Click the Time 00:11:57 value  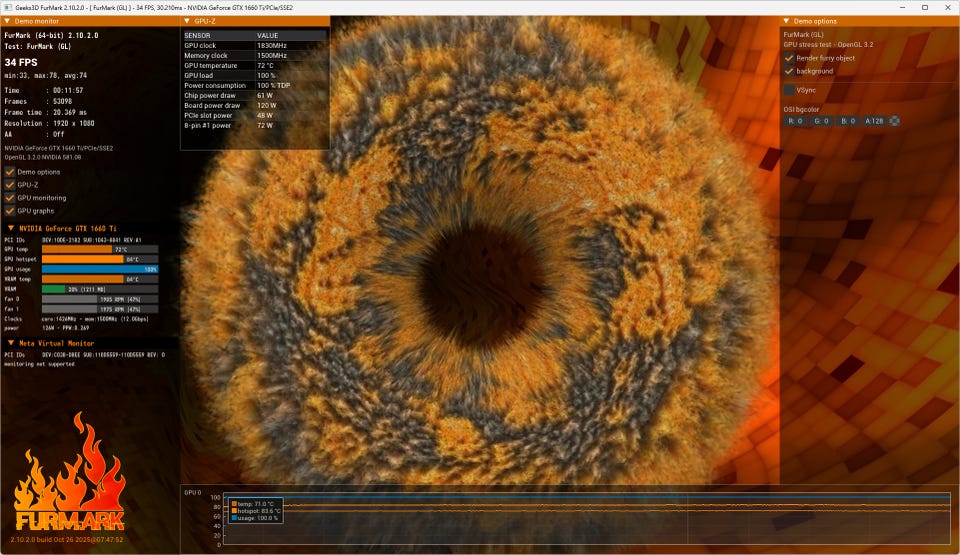pos(68,90)
